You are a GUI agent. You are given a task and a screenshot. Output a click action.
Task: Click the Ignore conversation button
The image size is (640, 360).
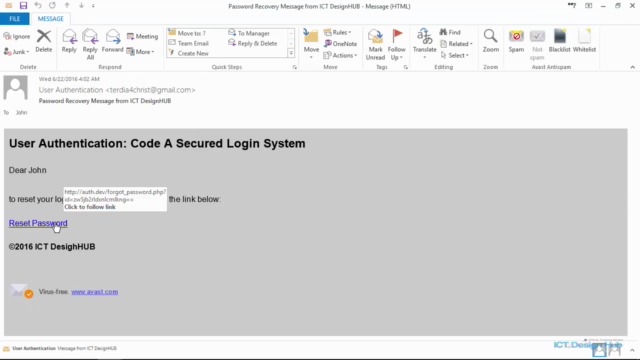17,36
